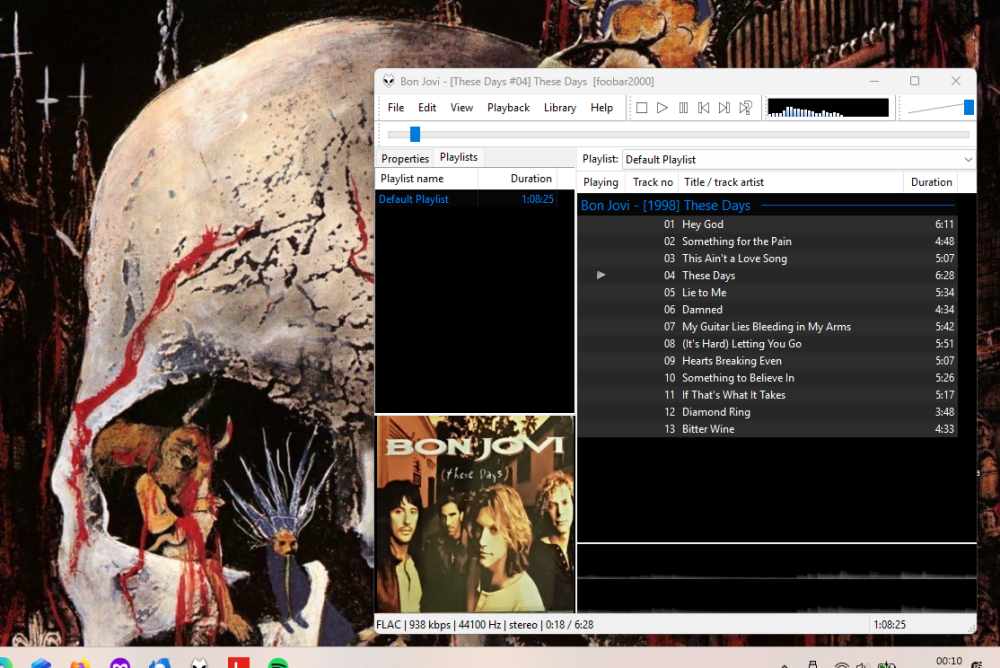The height and width of the screenshot is (668, 1000).
Task: Open the Edit menu
Action: (427, 108)
